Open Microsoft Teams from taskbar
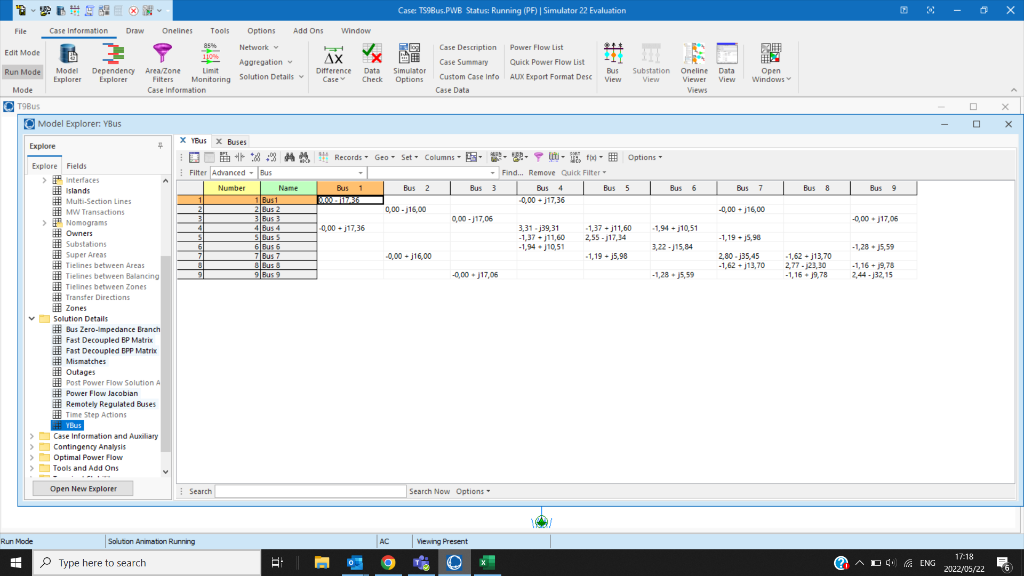 point(421,562)
